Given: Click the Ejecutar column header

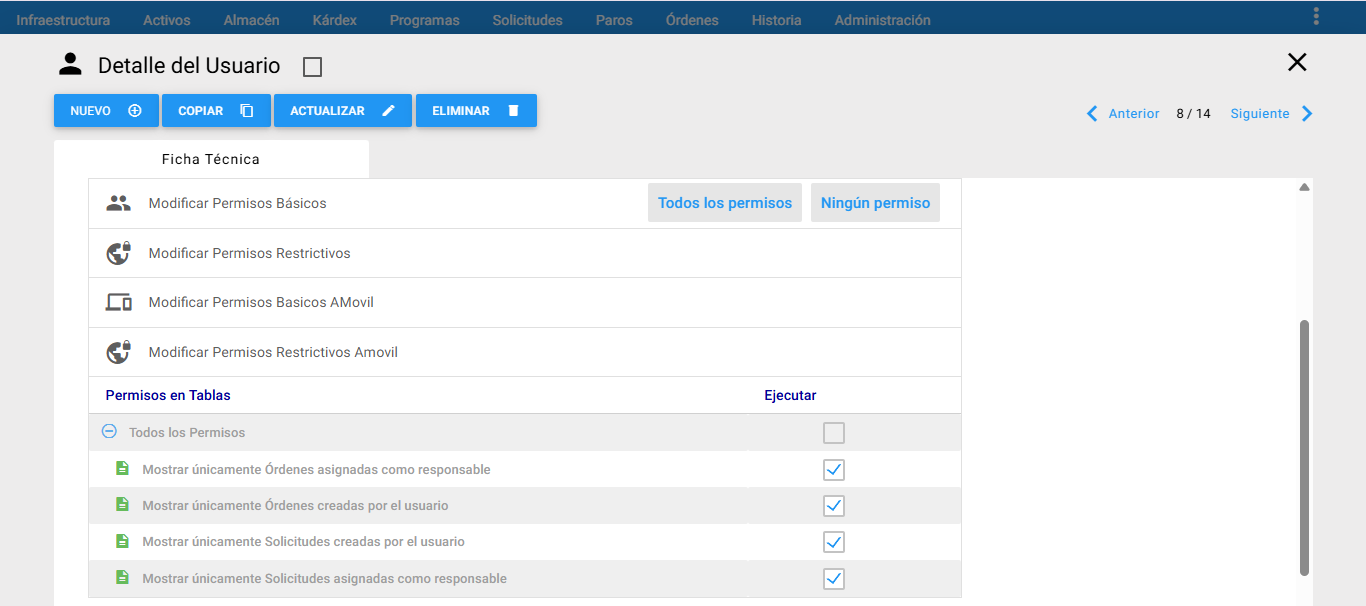Looking at the screenshot, I should [x=790, y=395].
